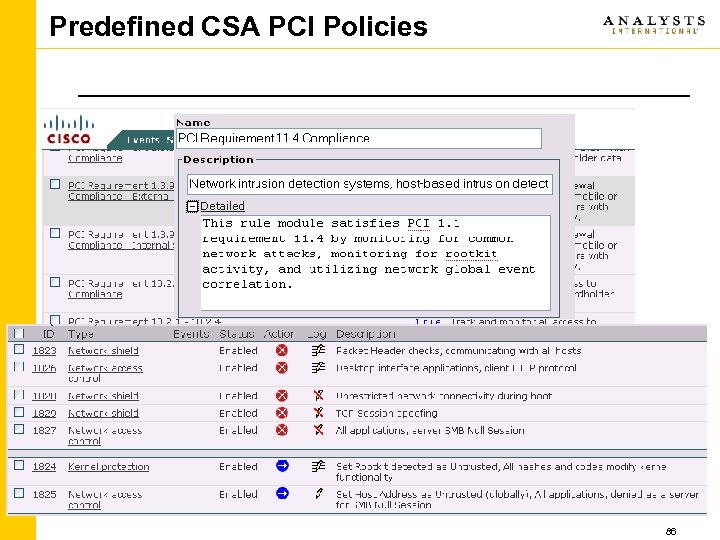Click 'TCP Session spoofing' description

387,413
